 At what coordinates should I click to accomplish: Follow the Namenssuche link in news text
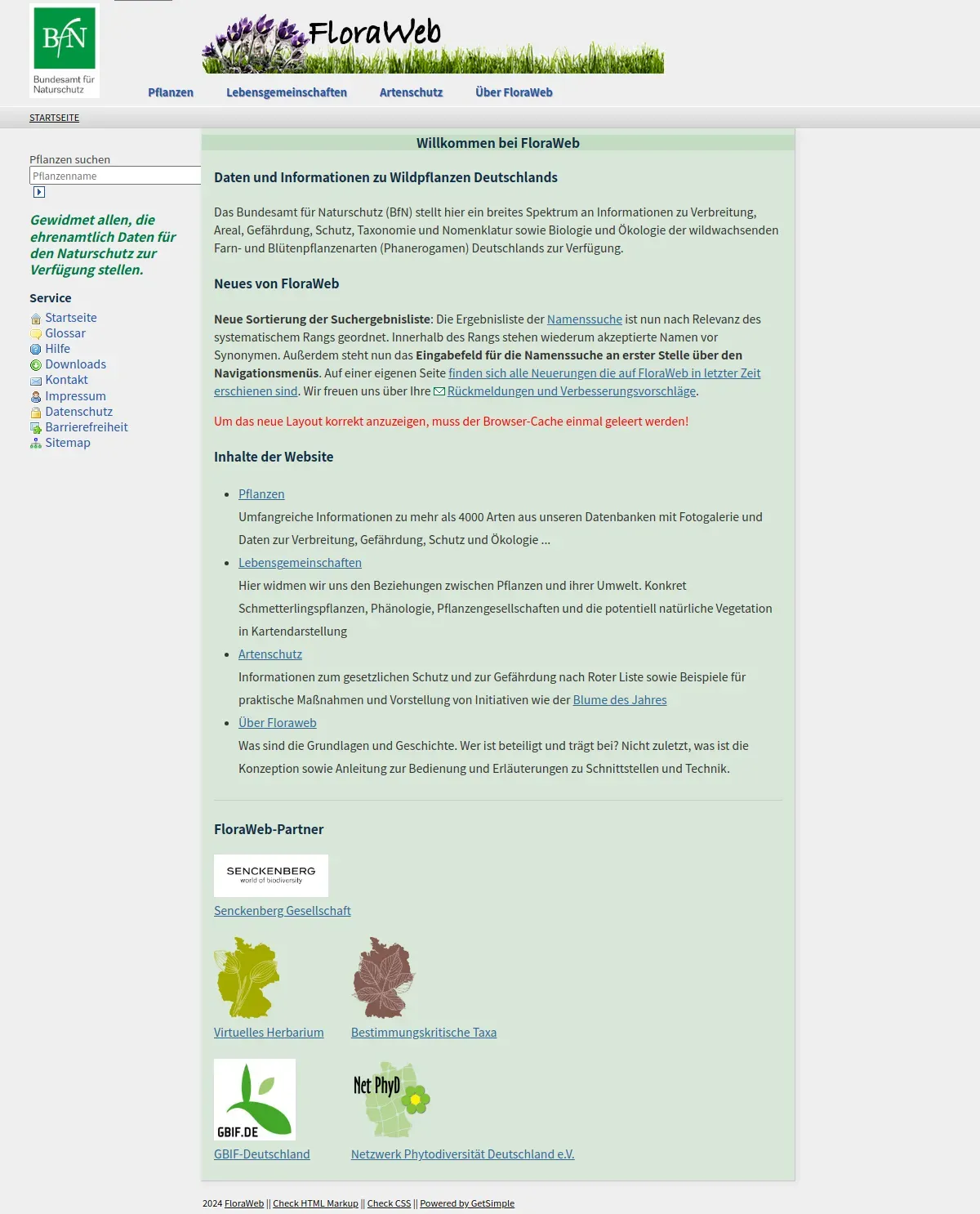tap(585, 319)
